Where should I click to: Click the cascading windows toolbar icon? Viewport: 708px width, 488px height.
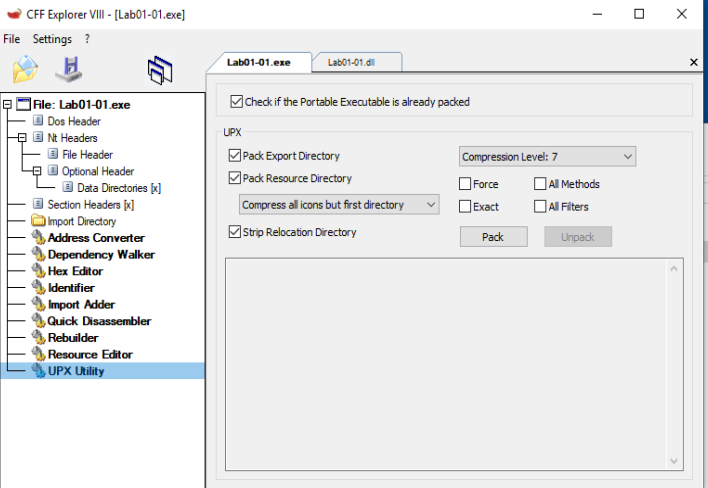160,70
